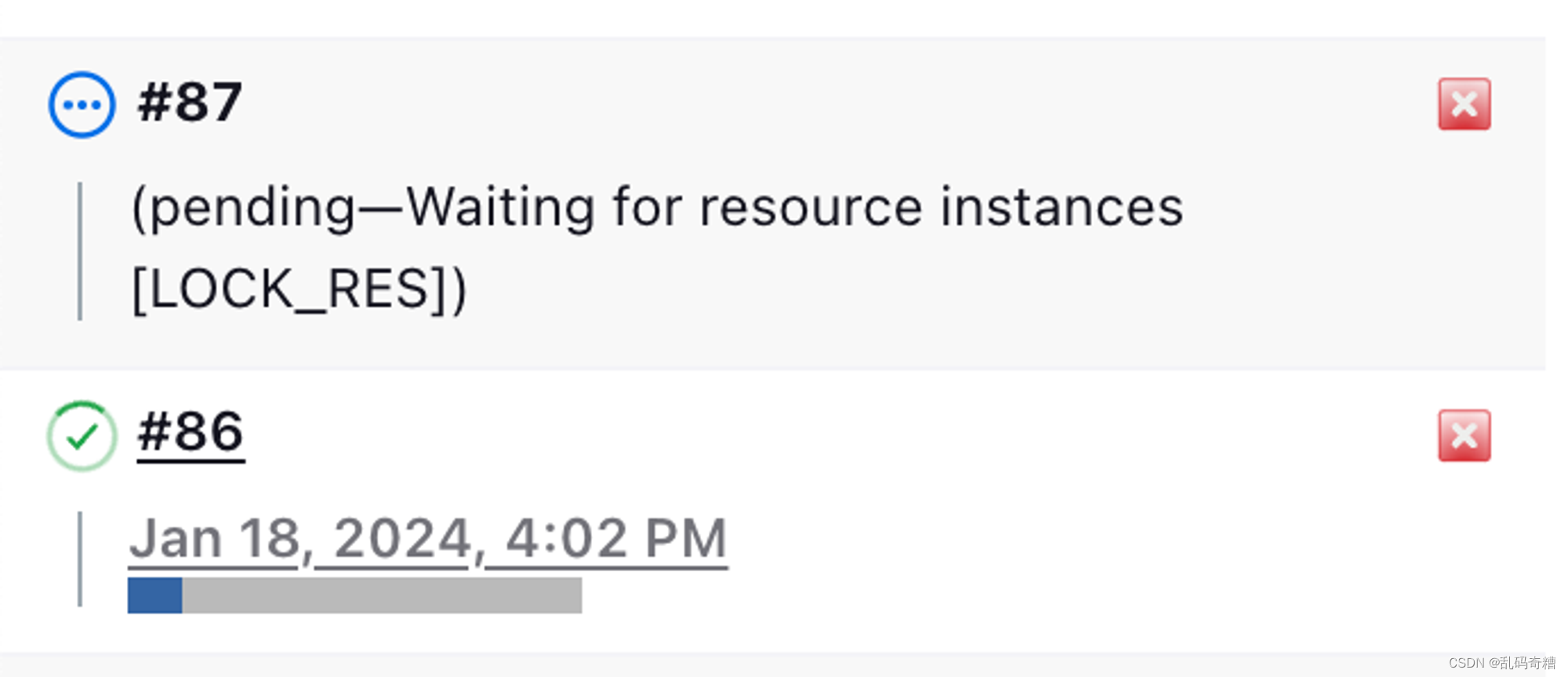Click the checkmark inside the passed status circle
Image resolution: width=1568 pixels, height=677 pixels.
(82, 436)
